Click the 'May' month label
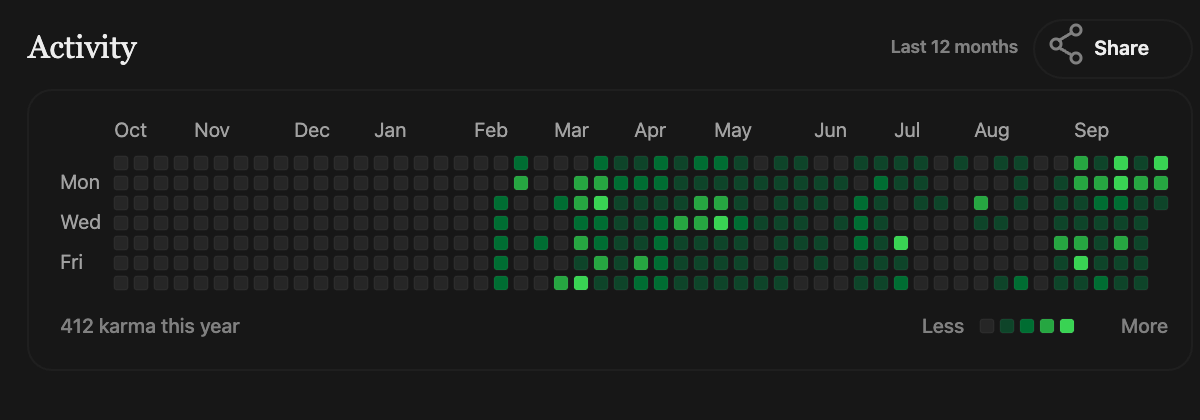The height and width of the screenshot is (420, 1200). 733,130
